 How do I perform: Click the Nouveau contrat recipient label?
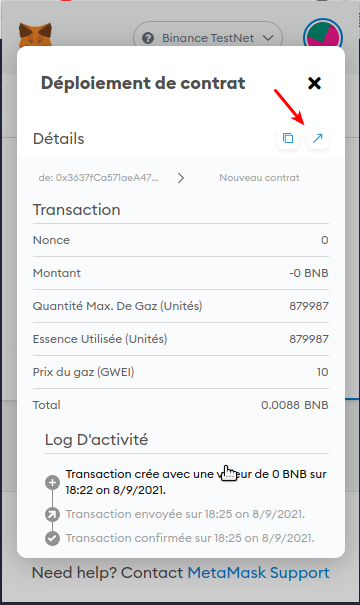point(259,177)
